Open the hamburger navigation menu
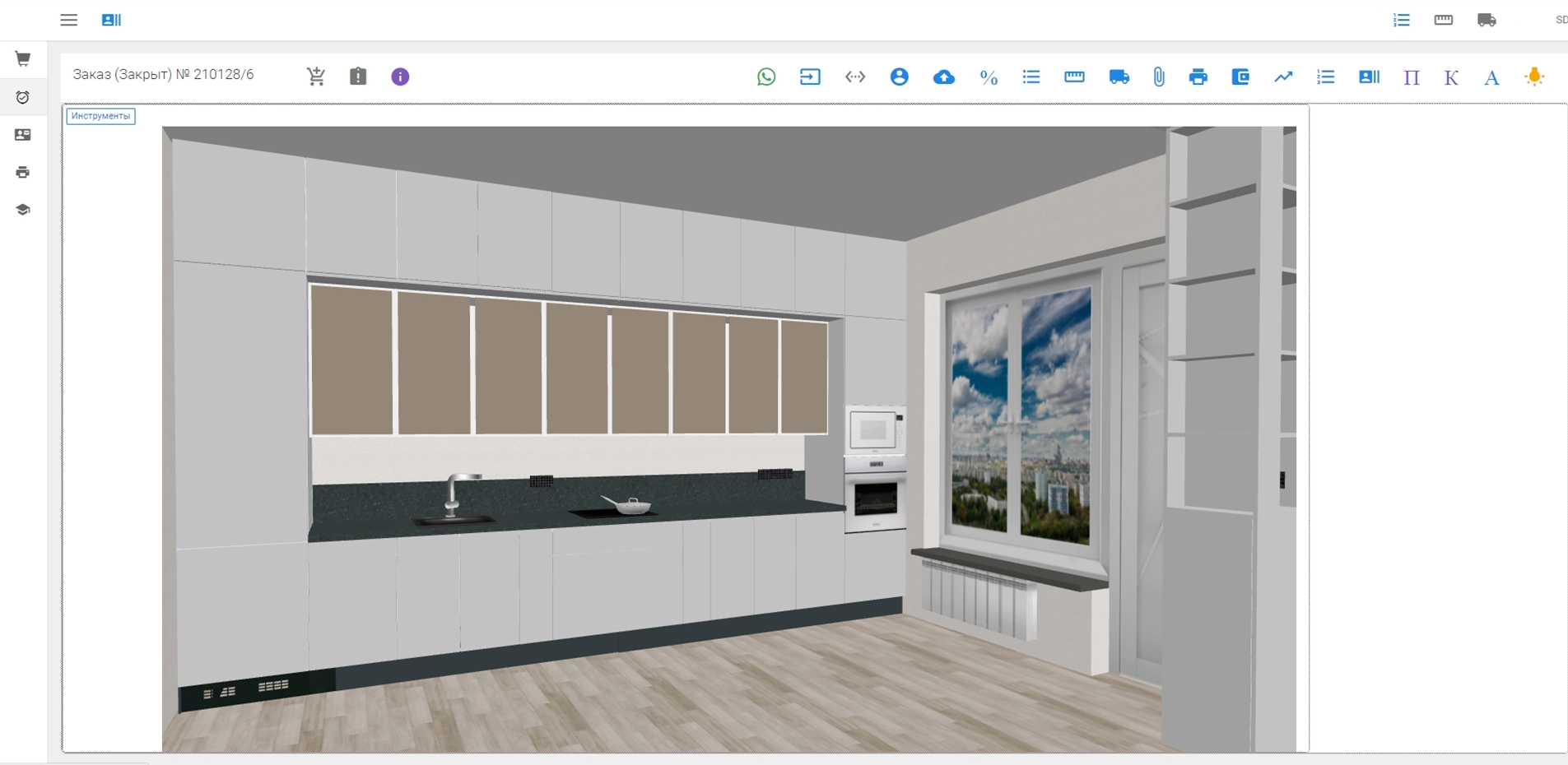1568x765 pixels. (68, 21)
